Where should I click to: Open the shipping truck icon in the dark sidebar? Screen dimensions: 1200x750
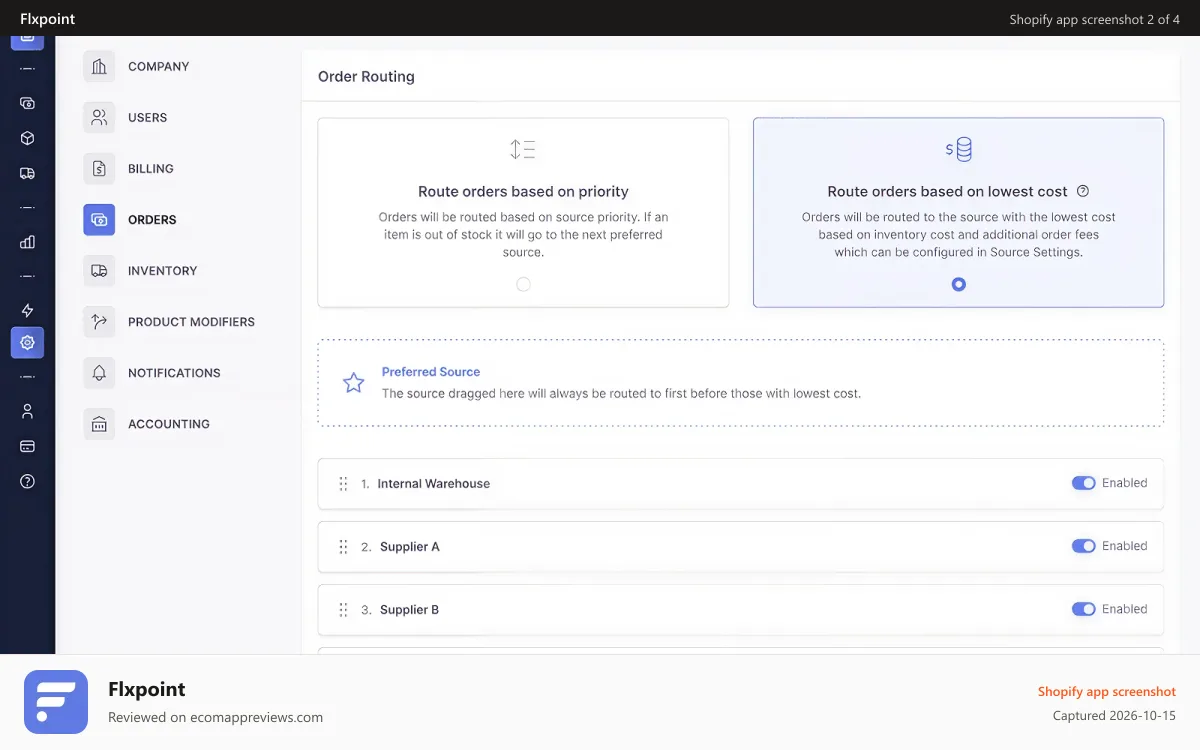pos(27,173)
